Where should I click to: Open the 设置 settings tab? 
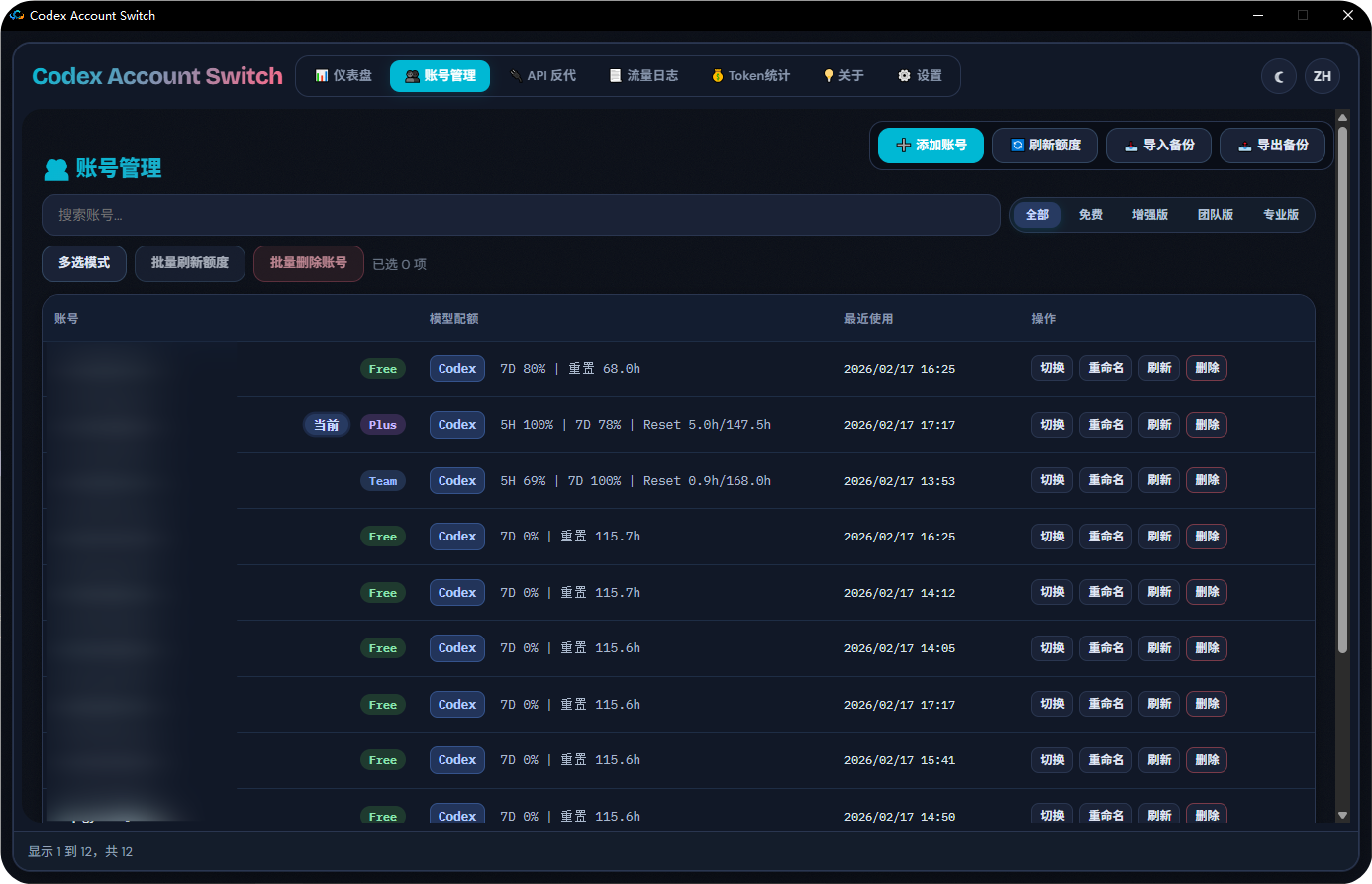pos(920,76)
